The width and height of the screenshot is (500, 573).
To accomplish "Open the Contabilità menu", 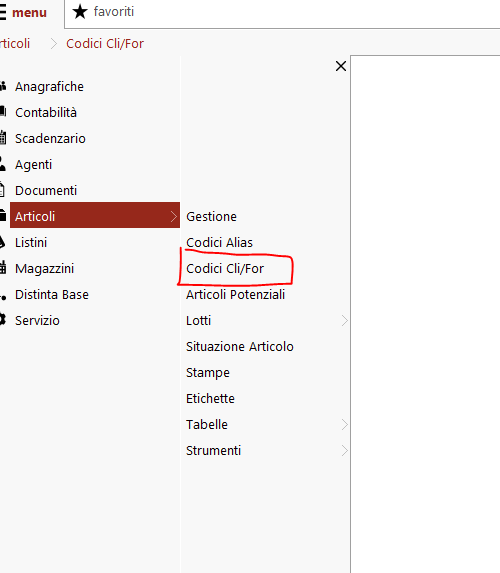I will click(46, 113).
